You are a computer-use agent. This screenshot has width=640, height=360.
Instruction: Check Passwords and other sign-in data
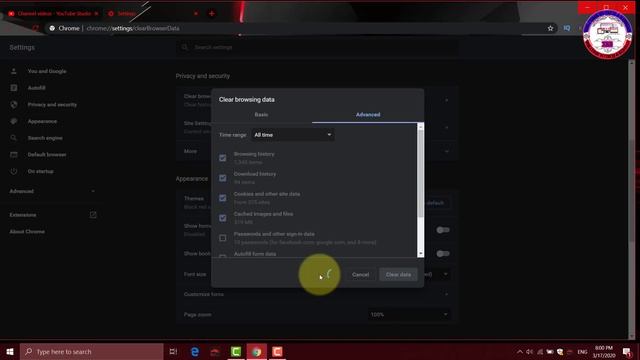[x=222, y=238]
